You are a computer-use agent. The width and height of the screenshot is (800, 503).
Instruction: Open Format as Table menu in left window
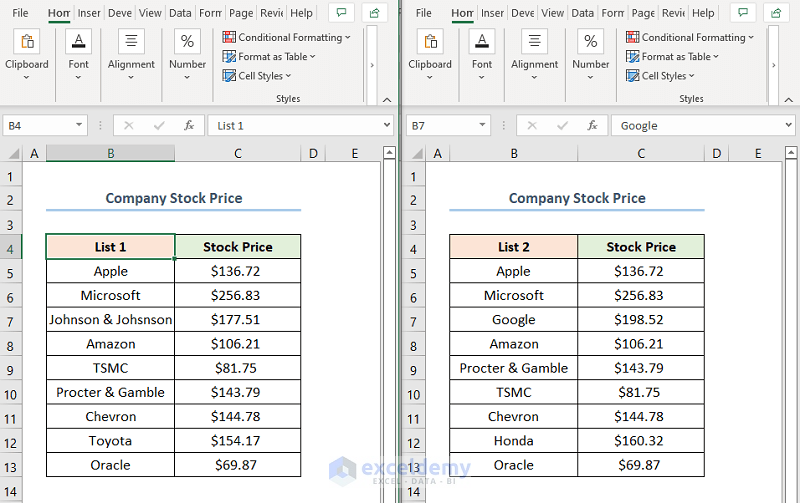(x=269, y=57)
